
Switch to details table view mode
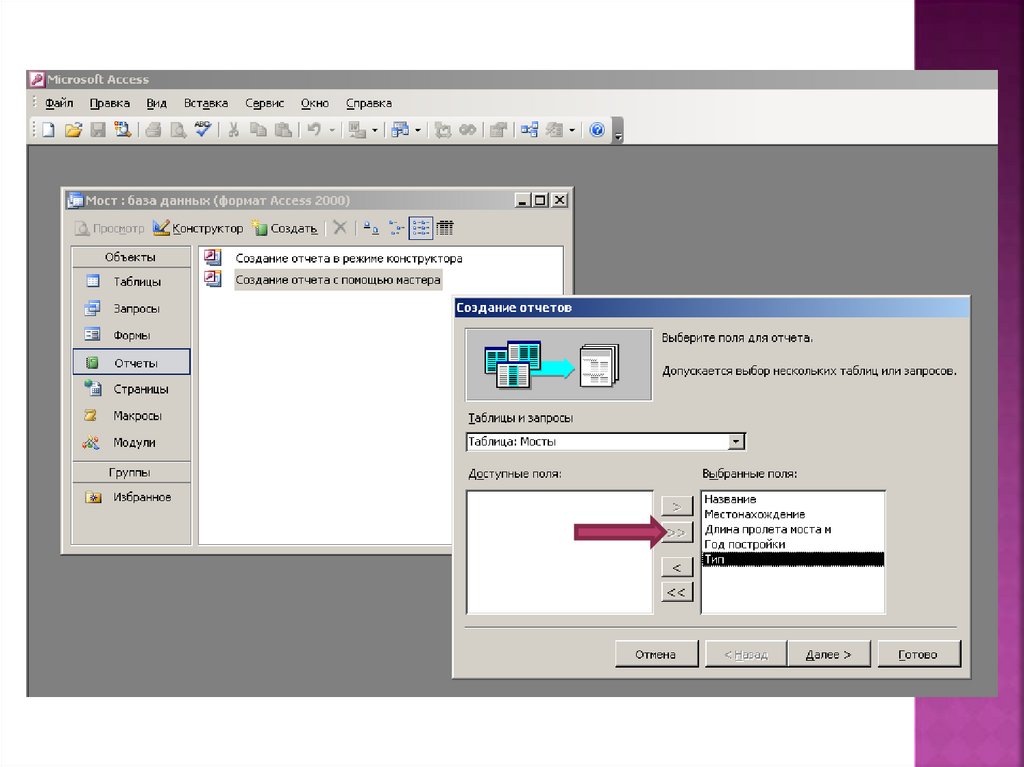(x=444, y=228)
